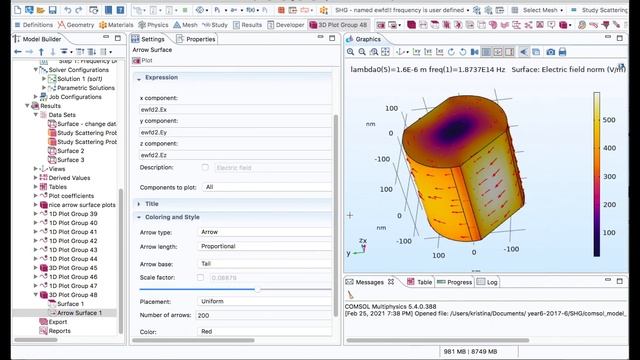Add a Volume plot from the ribbon
Screen dimensions: 640x360
[411, 25]
